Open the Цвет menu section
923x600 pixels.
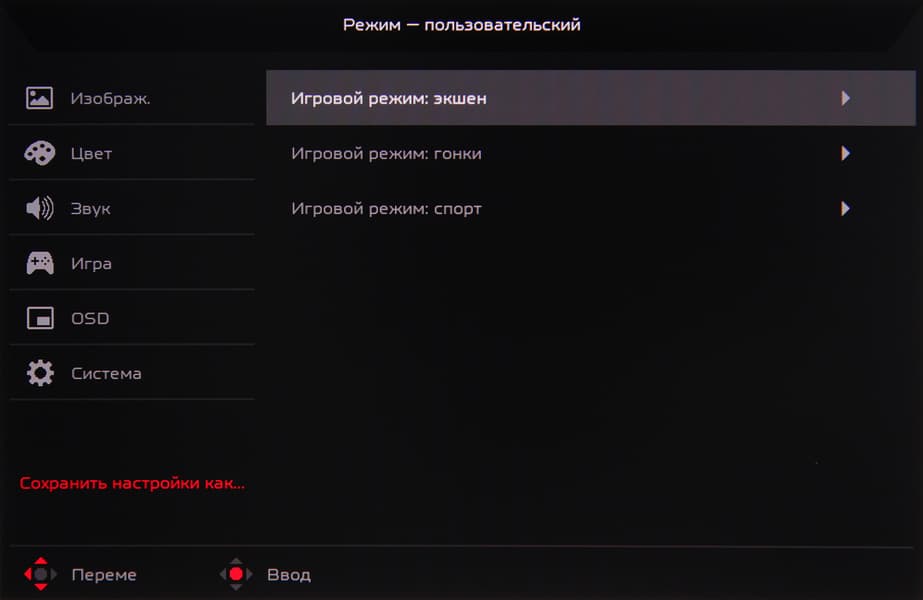click(x=132, y=153)
